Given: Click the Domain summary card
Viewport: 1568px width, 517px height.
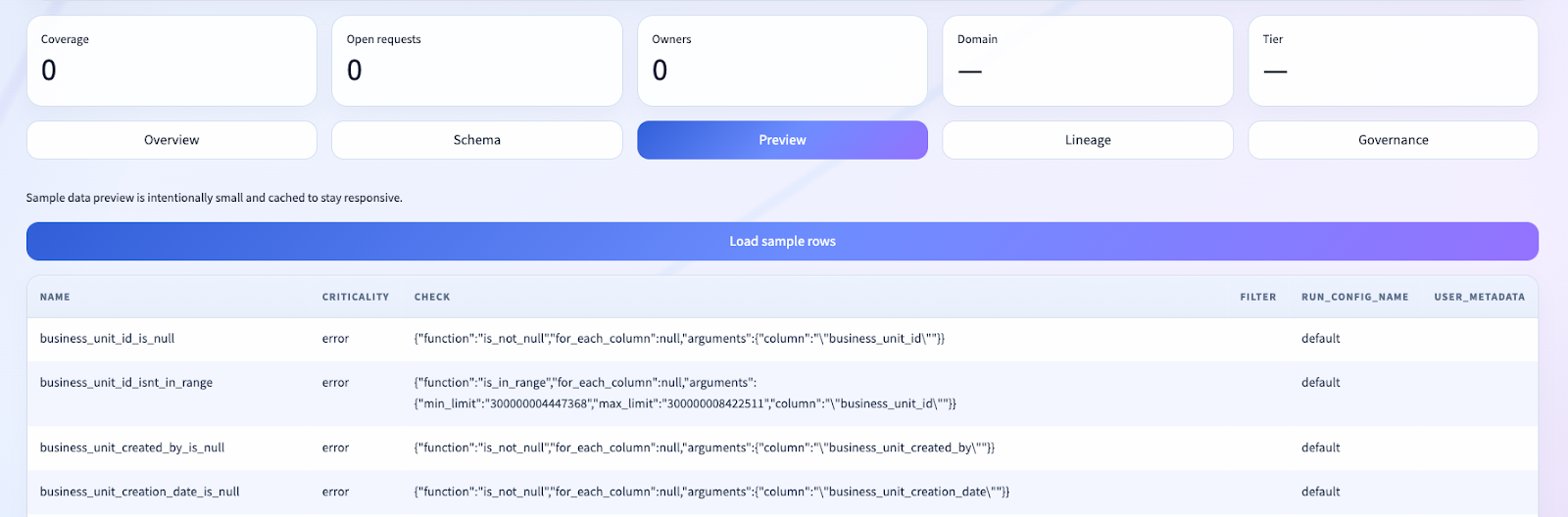Looking at the screenshot, I should 1088,61.
